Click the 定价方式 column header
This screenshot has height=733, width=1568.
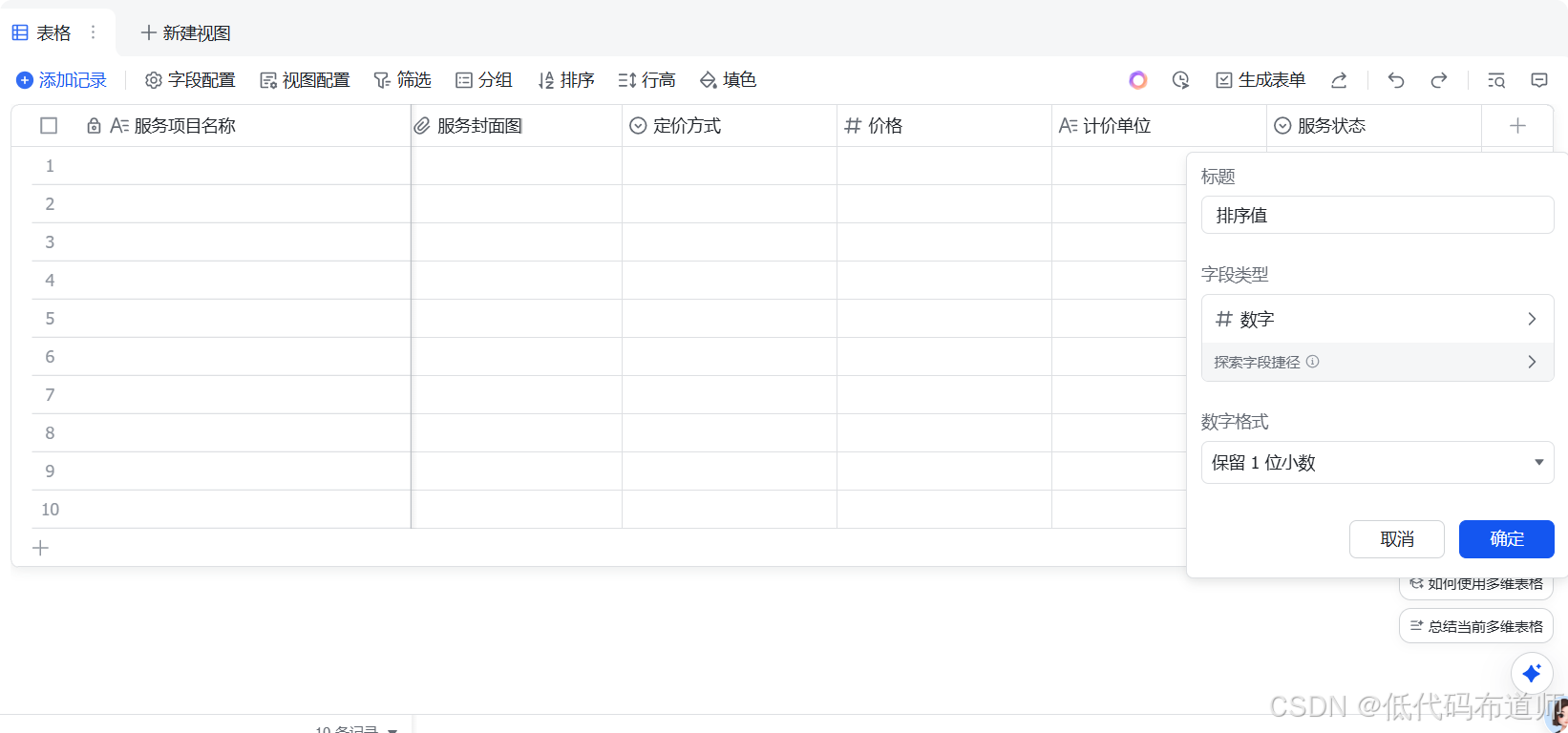730,126
